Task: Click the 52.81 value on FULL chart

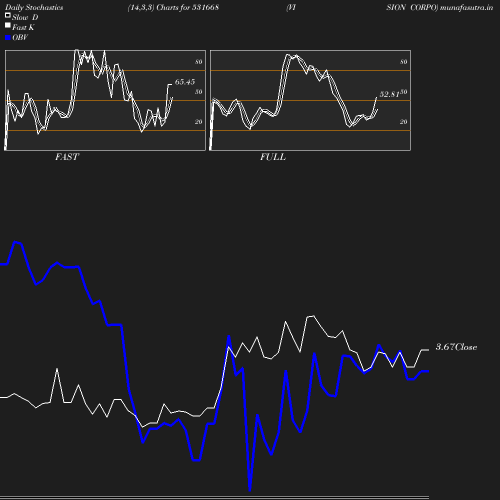Action: click(389, 94)
